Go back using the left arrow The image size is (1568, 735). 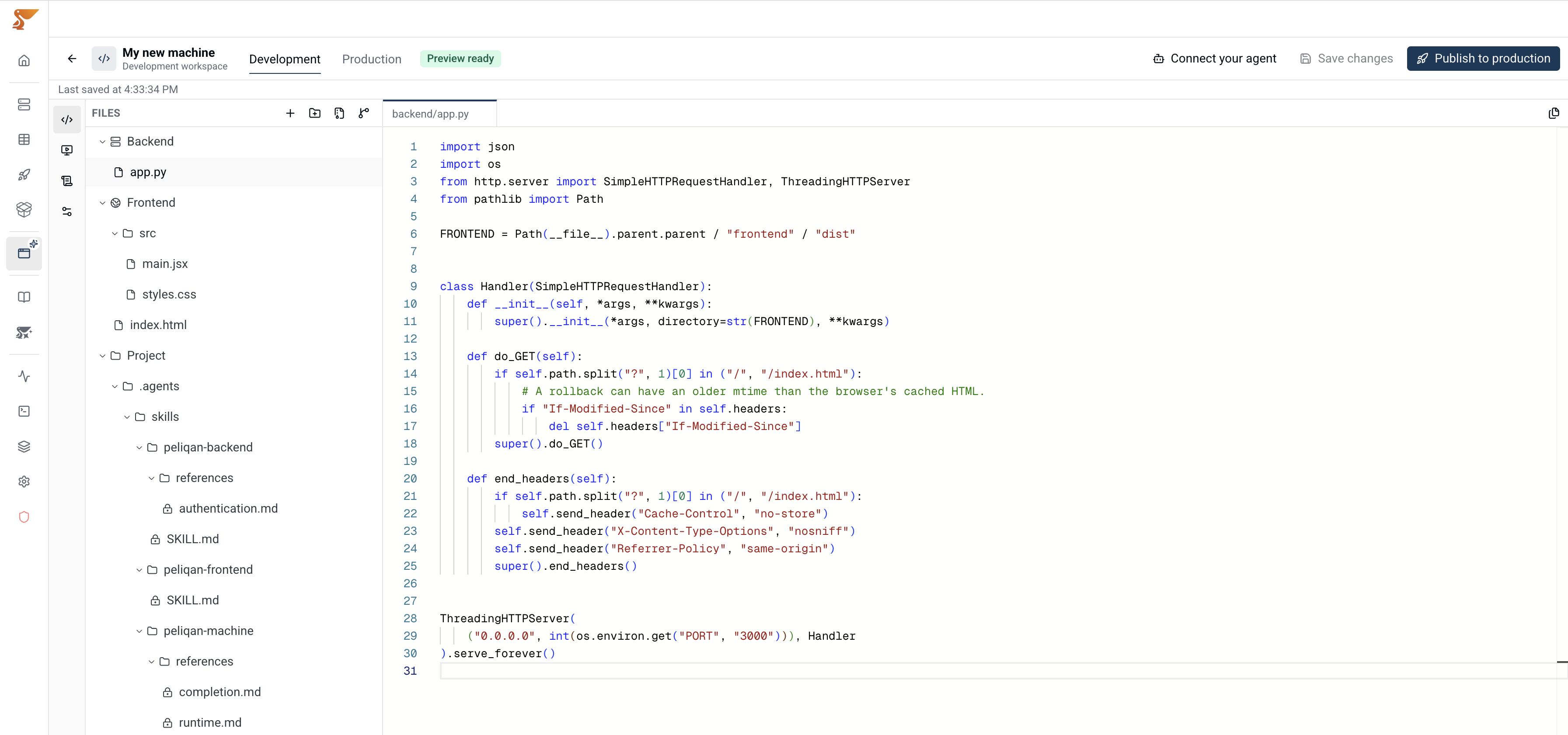72,59
